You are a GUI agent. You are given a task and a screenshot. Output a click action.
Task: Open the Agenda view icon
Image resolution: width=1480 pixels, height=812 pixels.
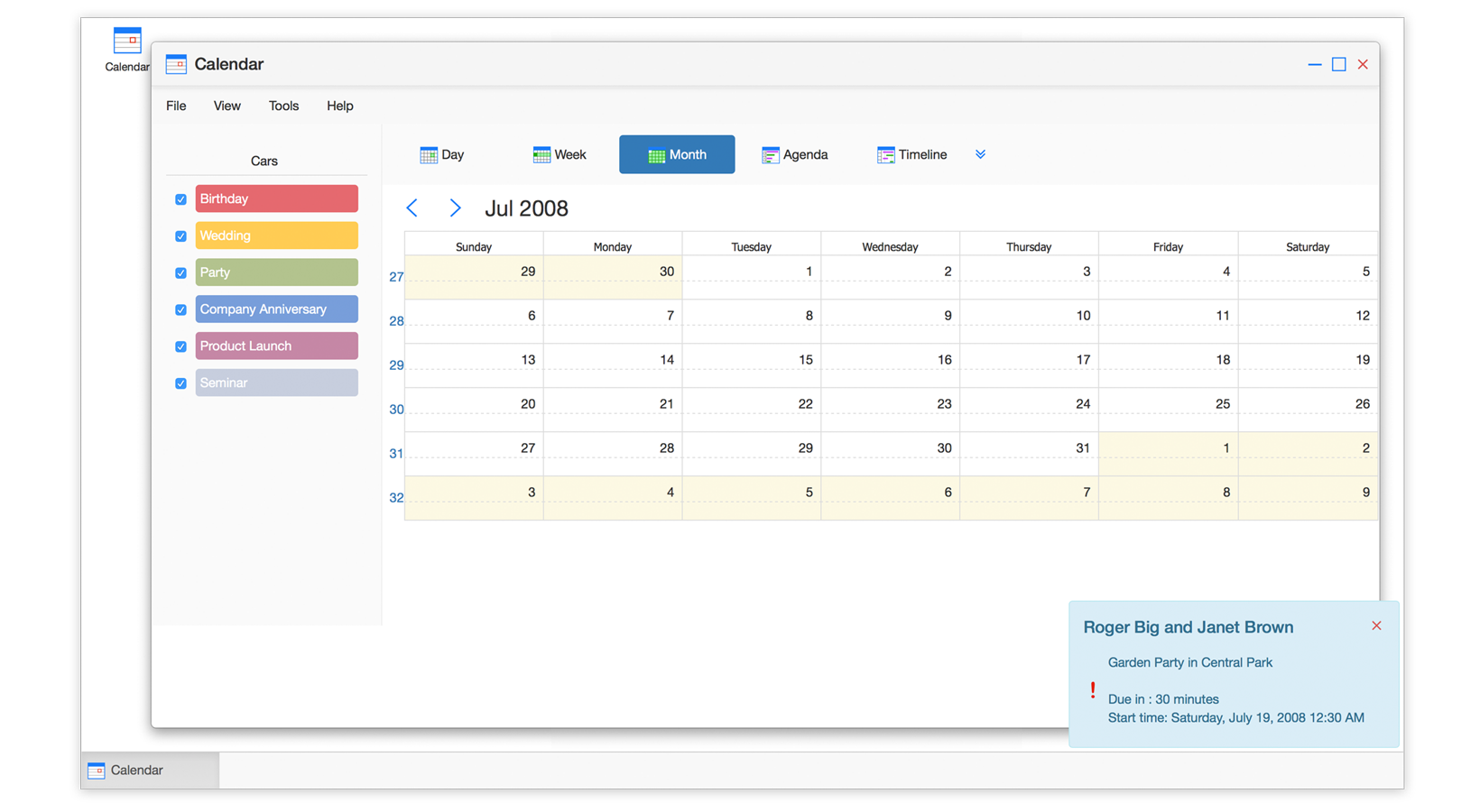tap(770, 155)
